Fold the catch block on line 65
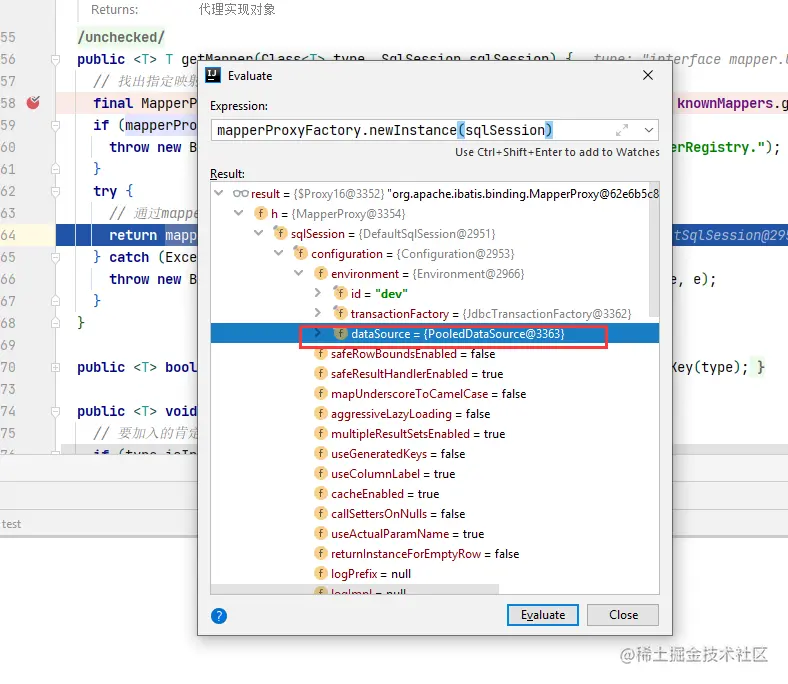788x684 pixels. (x=55, y=257)
